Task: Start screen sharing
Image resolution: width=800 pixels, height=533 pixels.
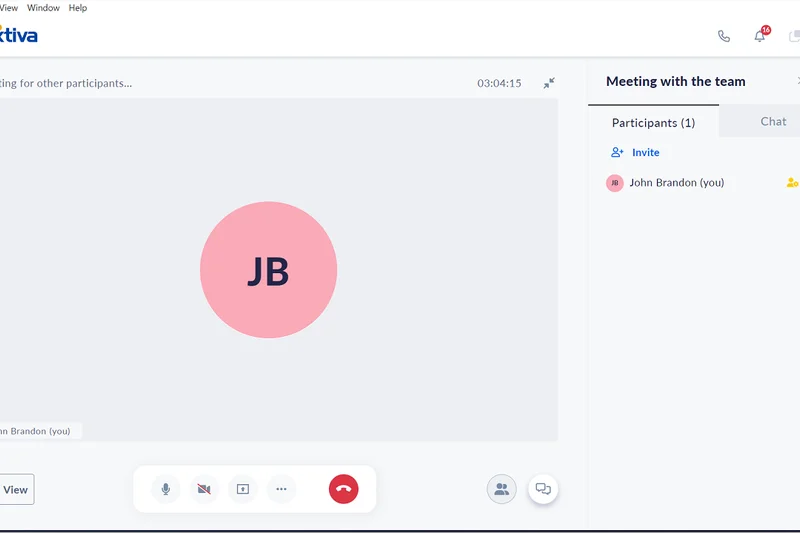Action: [242, 489]
